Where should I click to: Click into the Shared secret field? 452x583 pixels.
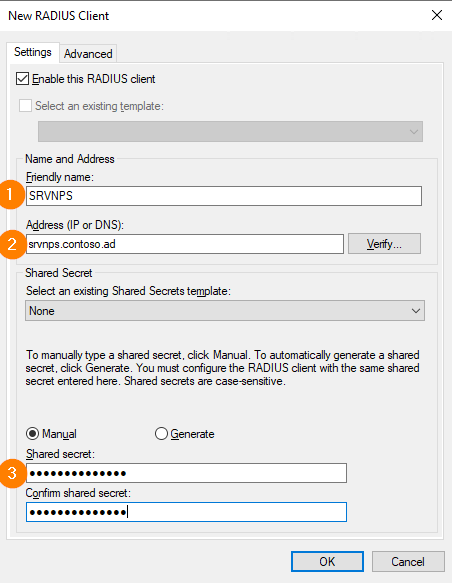[x=186, y=473]
